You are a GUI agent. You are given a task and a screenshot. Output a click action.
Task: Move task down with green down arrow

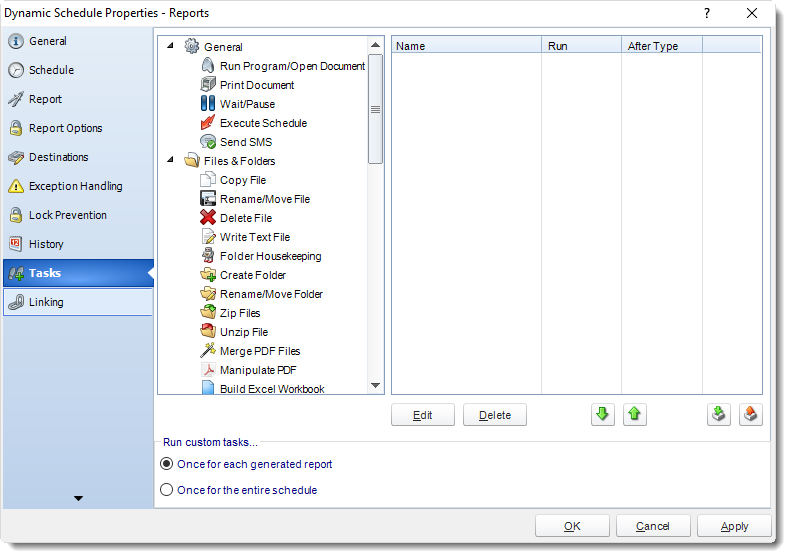point(602,415)
